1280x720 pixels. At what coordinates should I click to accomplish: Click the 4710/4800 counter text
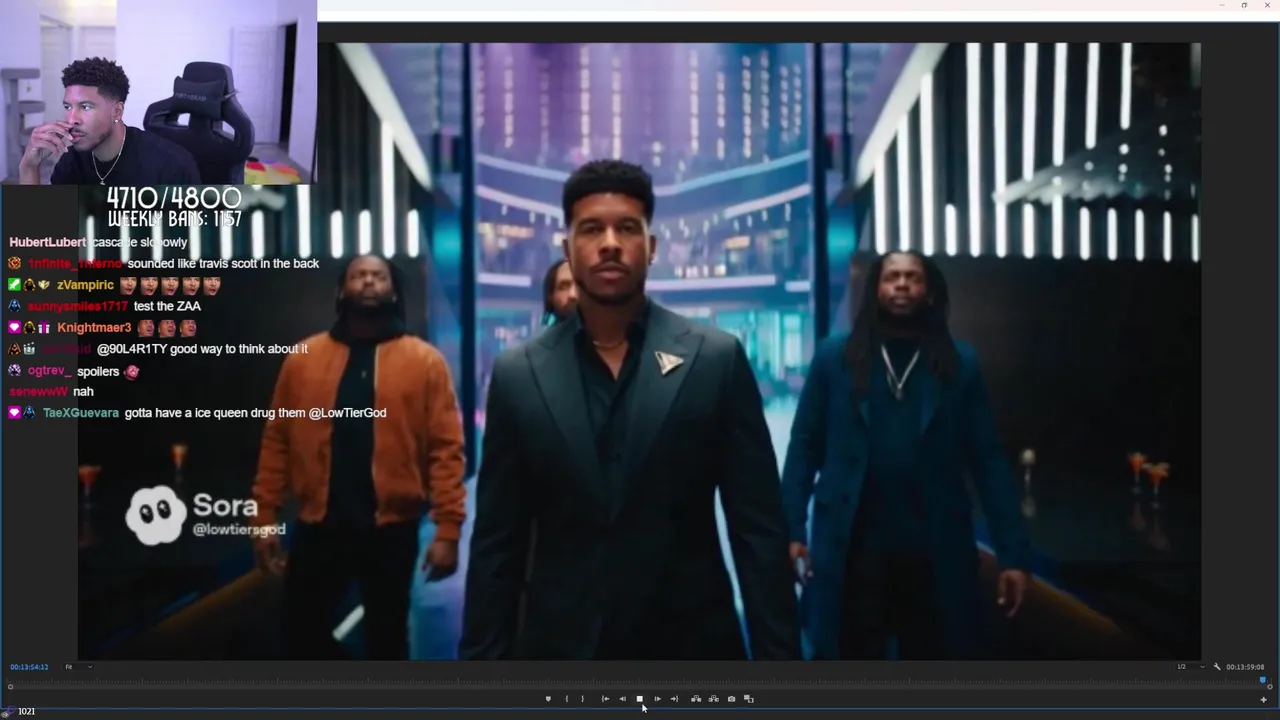point(174,198)
